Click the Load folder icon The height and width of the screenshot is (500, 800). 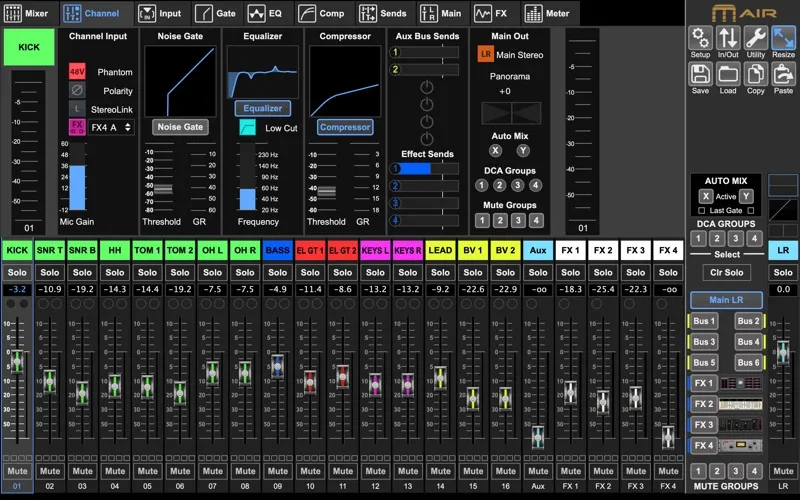728,74
